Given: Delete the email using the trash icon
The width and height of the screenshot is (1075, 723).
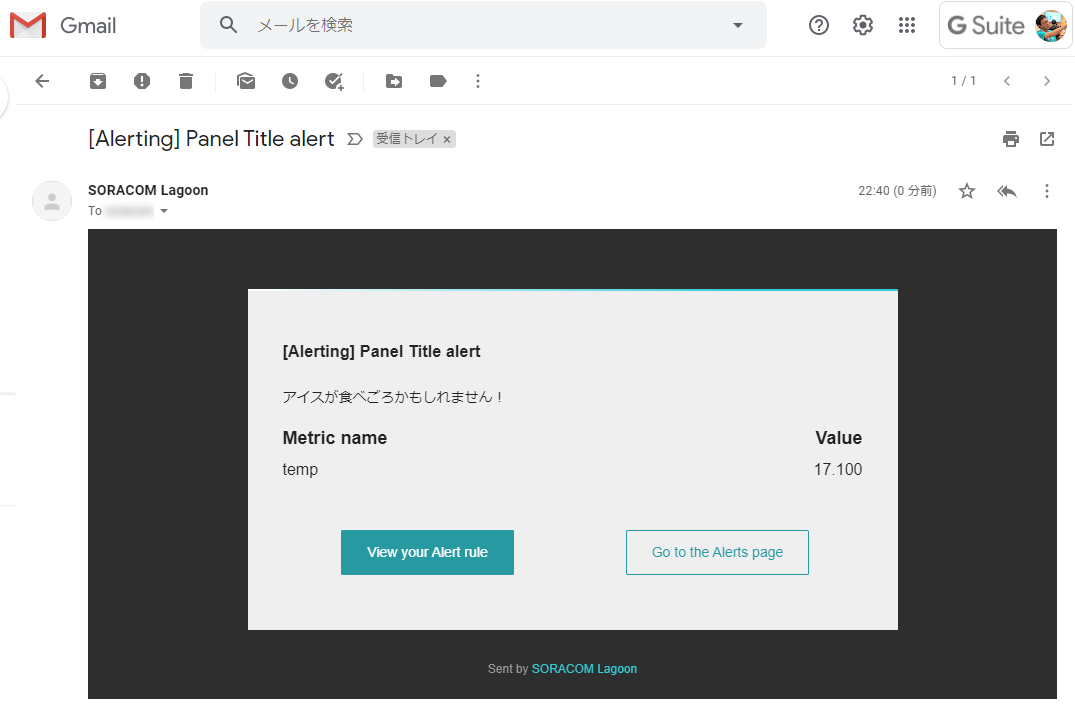Looking at the screenshot, I should (186, 81).
